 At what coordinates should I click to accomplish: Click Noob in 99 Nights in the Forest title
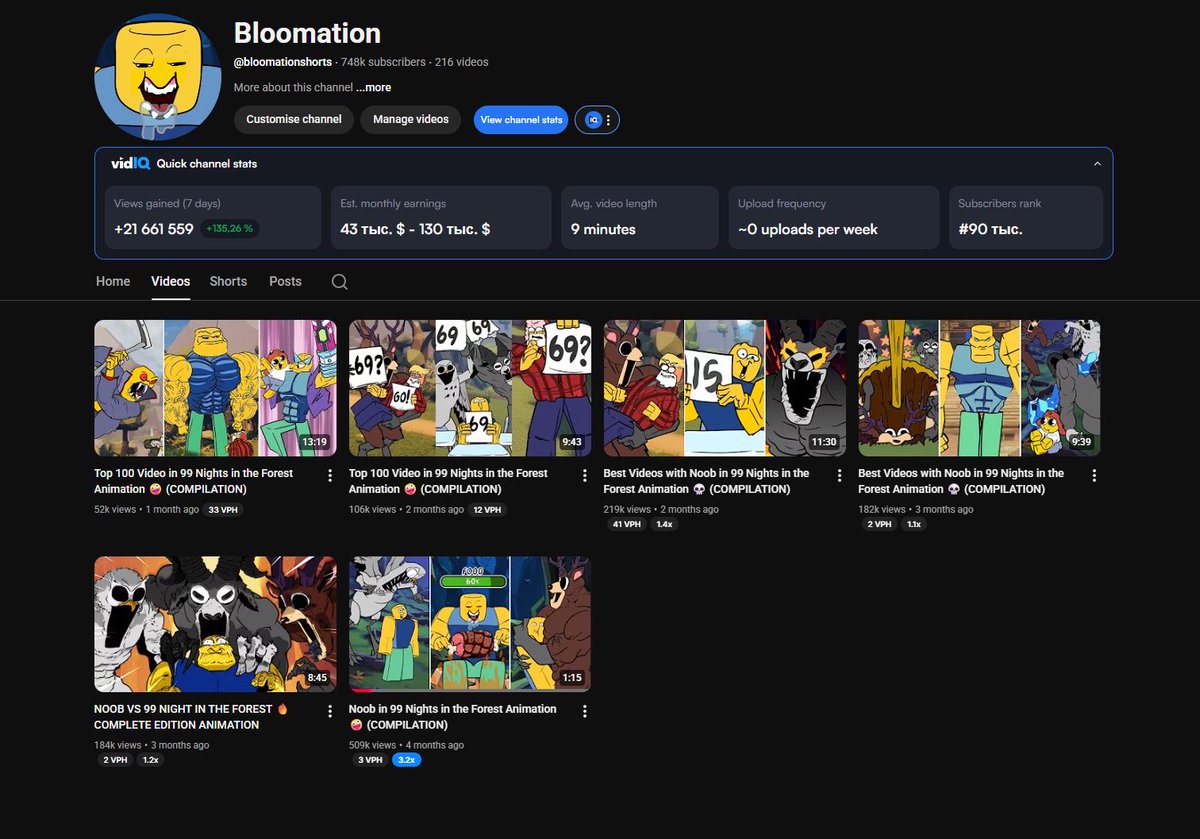pos(452,717)
